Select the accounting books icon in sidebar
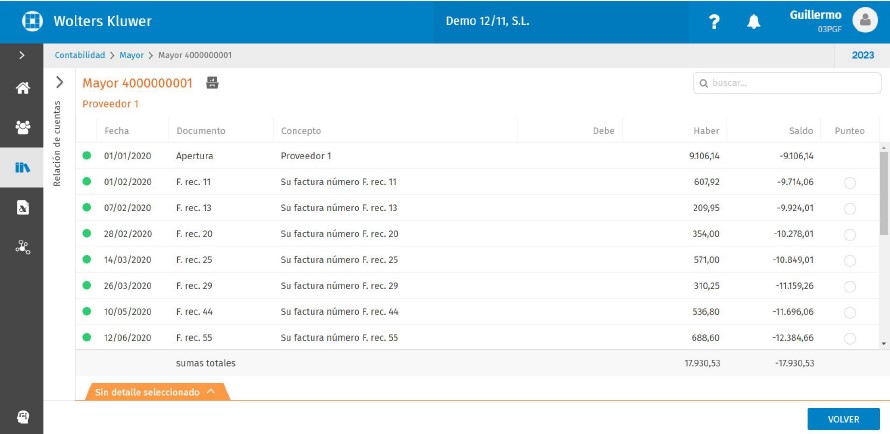Viewport: 890px width, 434px height. (22, 167)
